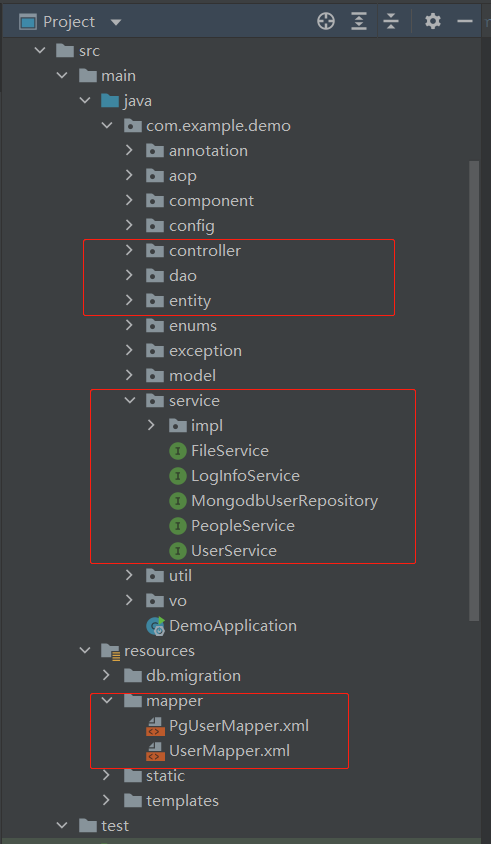Select the com.example.demo package
Image resolution: width=491 pixels, height=844 pixels.
click(x=207, y=126)
